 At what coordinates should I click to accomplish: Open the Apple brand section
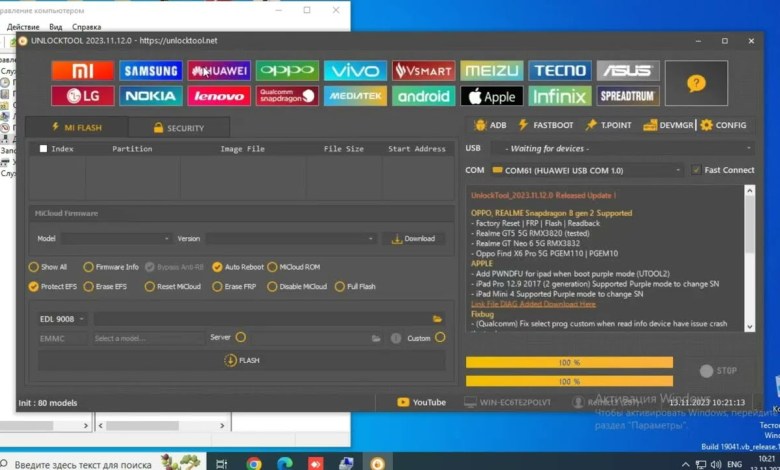[x=491, y=97]
